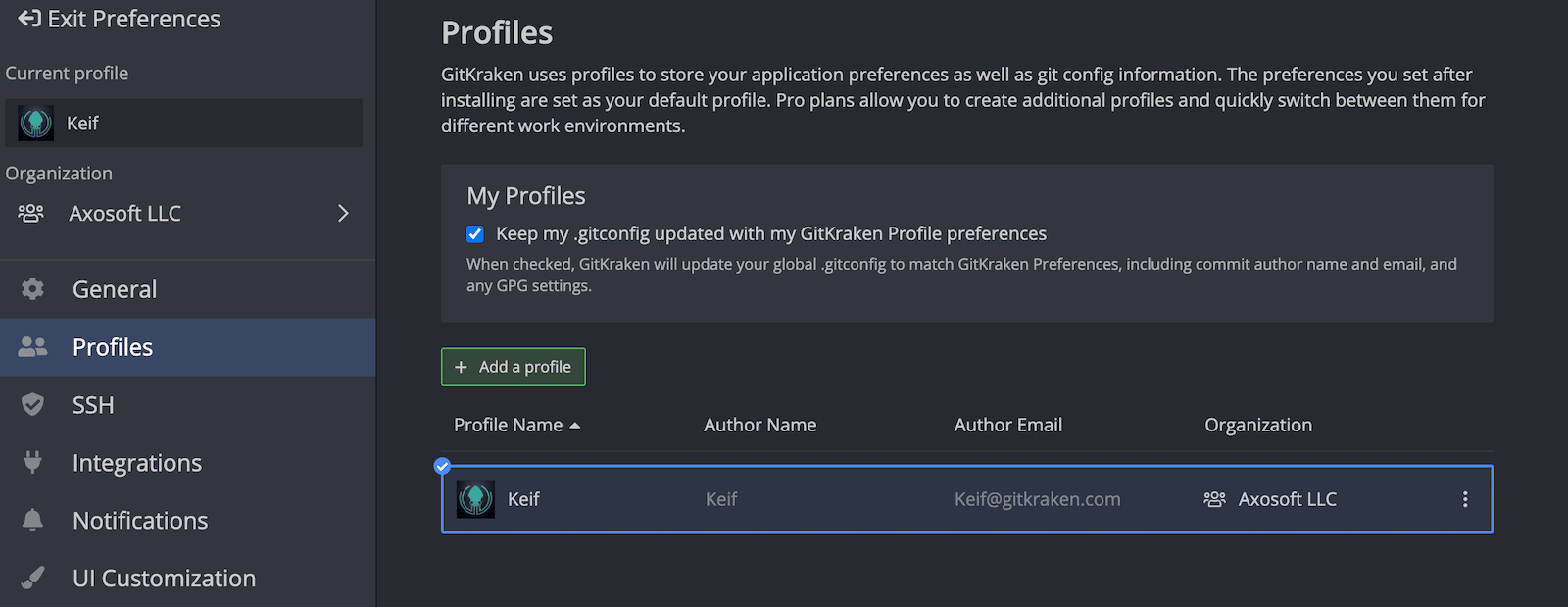Uncheck Keep my .gitconfig updated checkbox
Screen dimensions: 1568x607
[x=475, y=234]
